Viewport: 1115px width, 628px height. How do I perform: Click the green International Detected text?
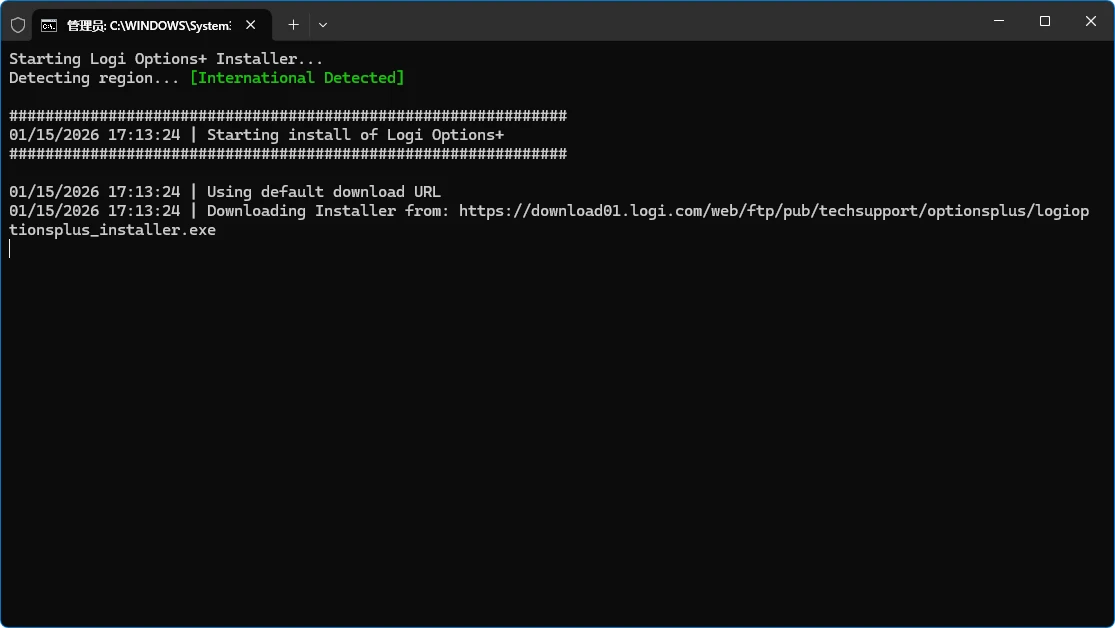tap(297, 78)
